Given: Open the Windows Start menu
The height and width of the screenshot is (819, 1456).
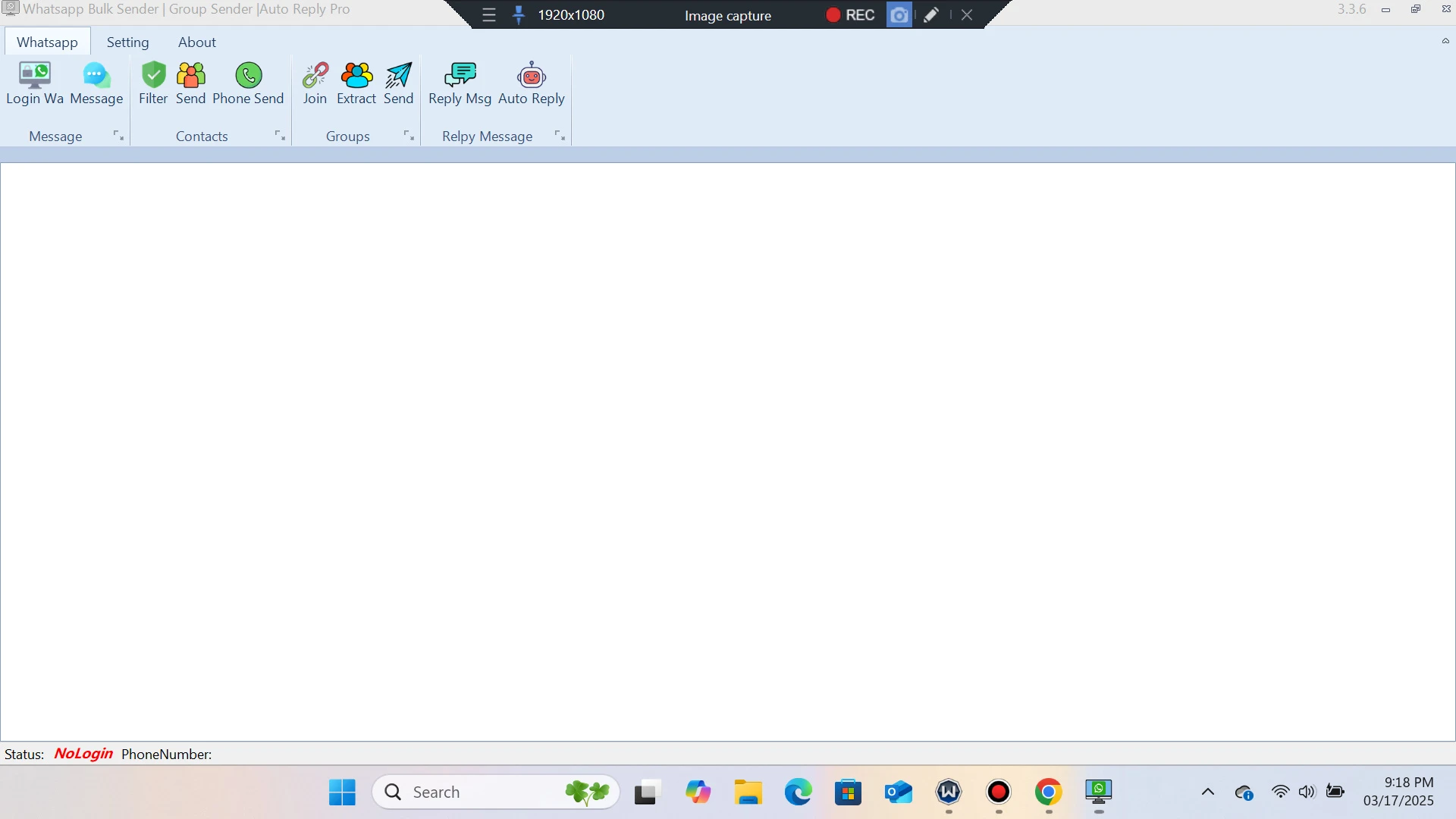Looking at the screenshot, I should [x=342, y=792].
